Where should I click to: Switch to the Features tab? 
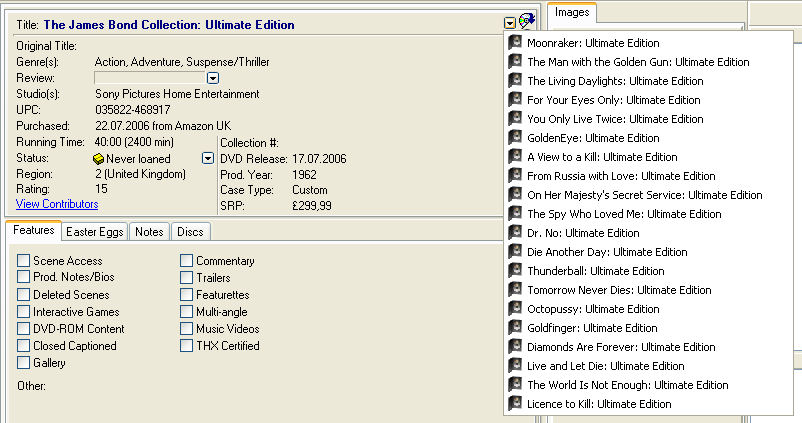(34, 230)
